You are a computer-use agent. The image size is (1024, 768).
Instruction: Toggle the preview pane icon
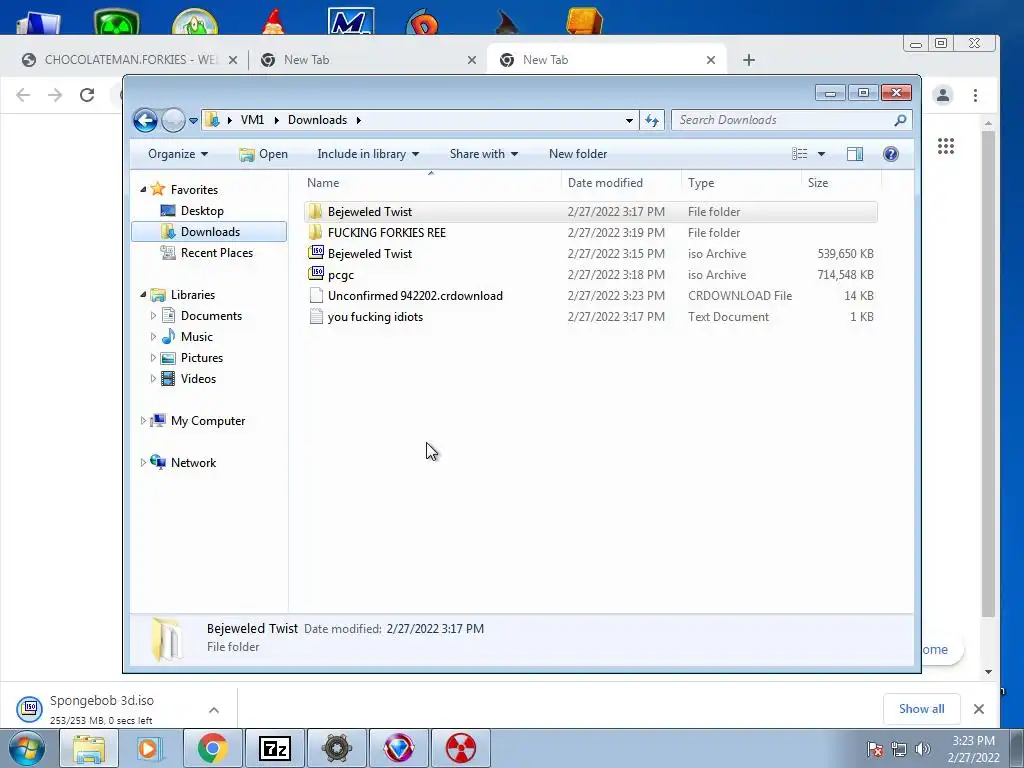[x=855, y=154]
